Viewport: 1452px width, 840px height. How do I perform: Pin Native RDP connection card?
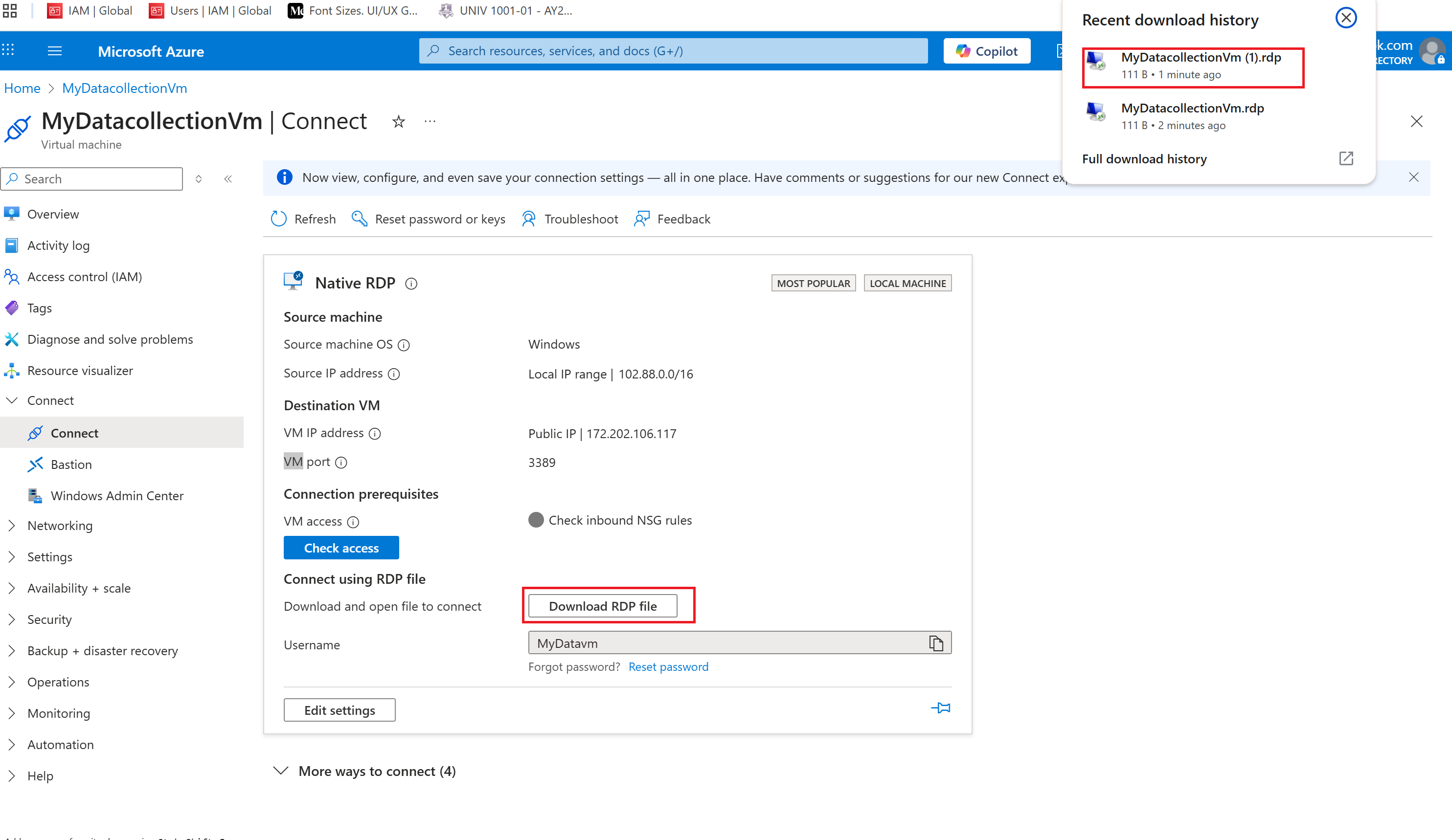tap(940, 707)
